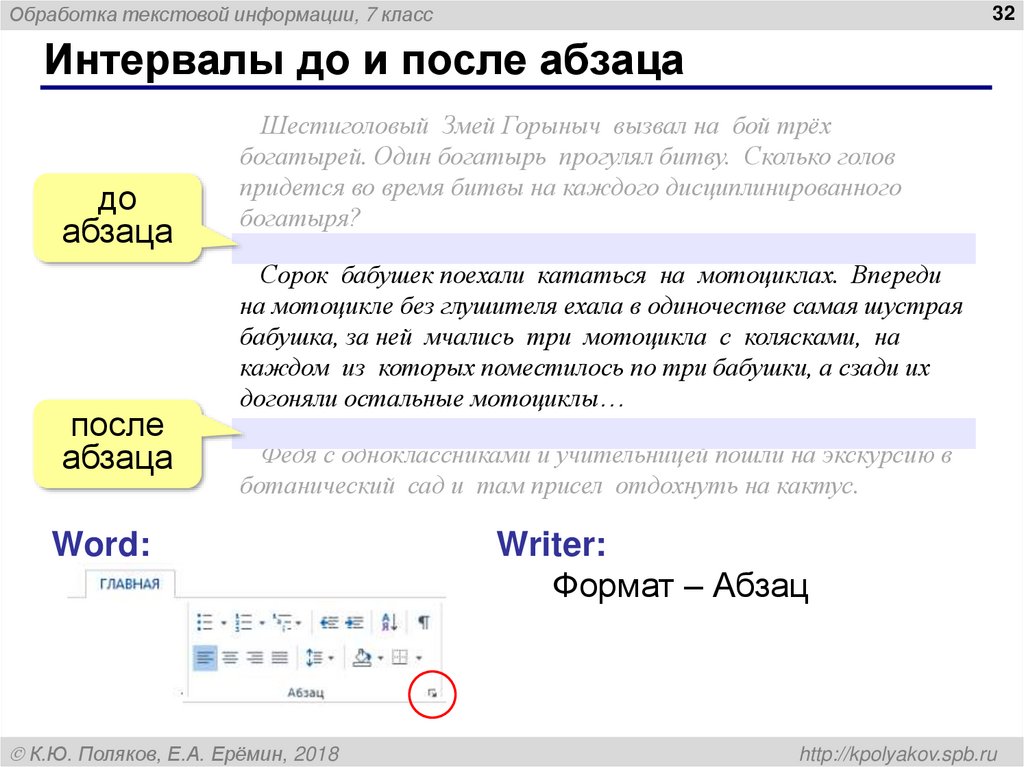This screenshot has width=1024, height=767.
Task: Click the 'после абзаца' callout
Action: pyautogui.click(x=118, y=444)
